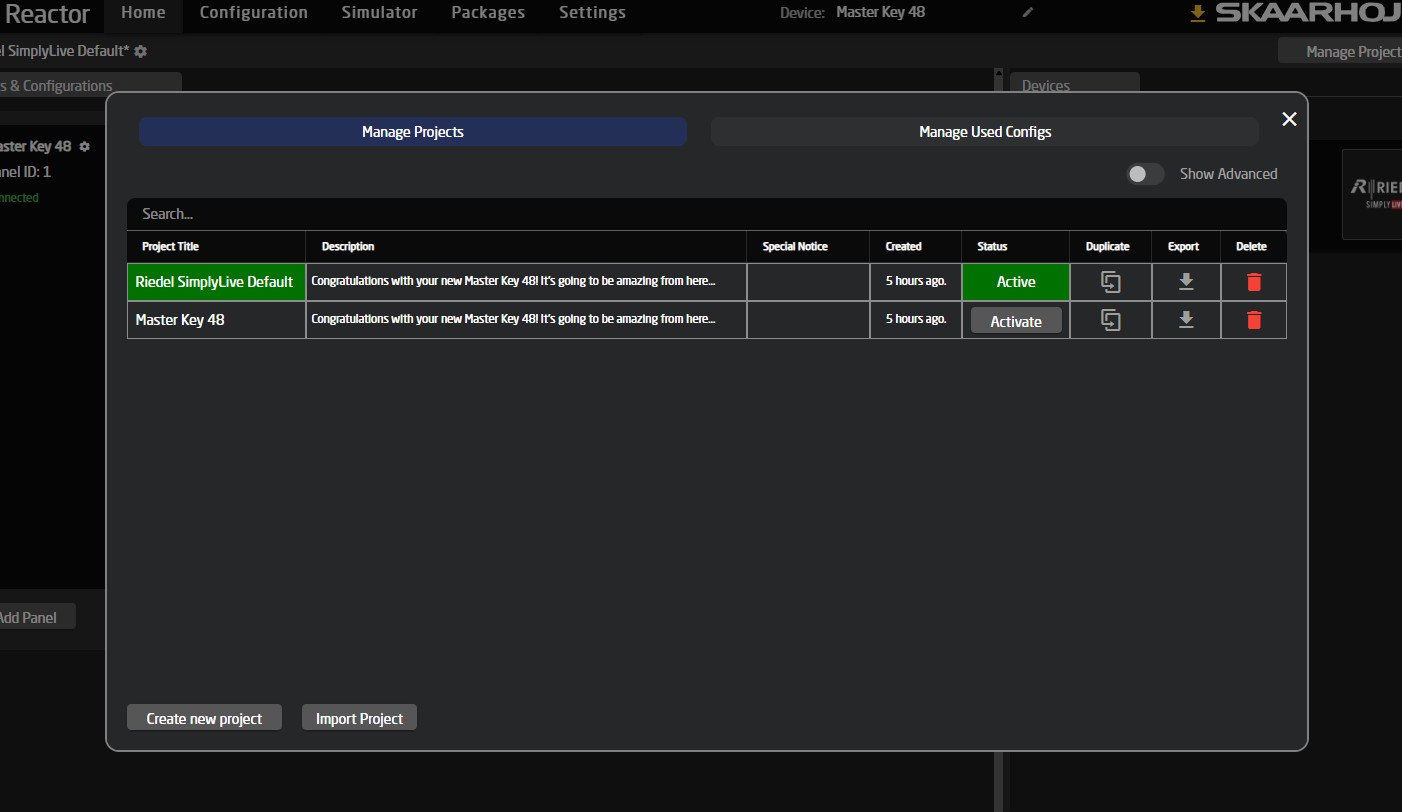
Task: Export the Master Key 48 project
Action: [x=1186, y=320]
